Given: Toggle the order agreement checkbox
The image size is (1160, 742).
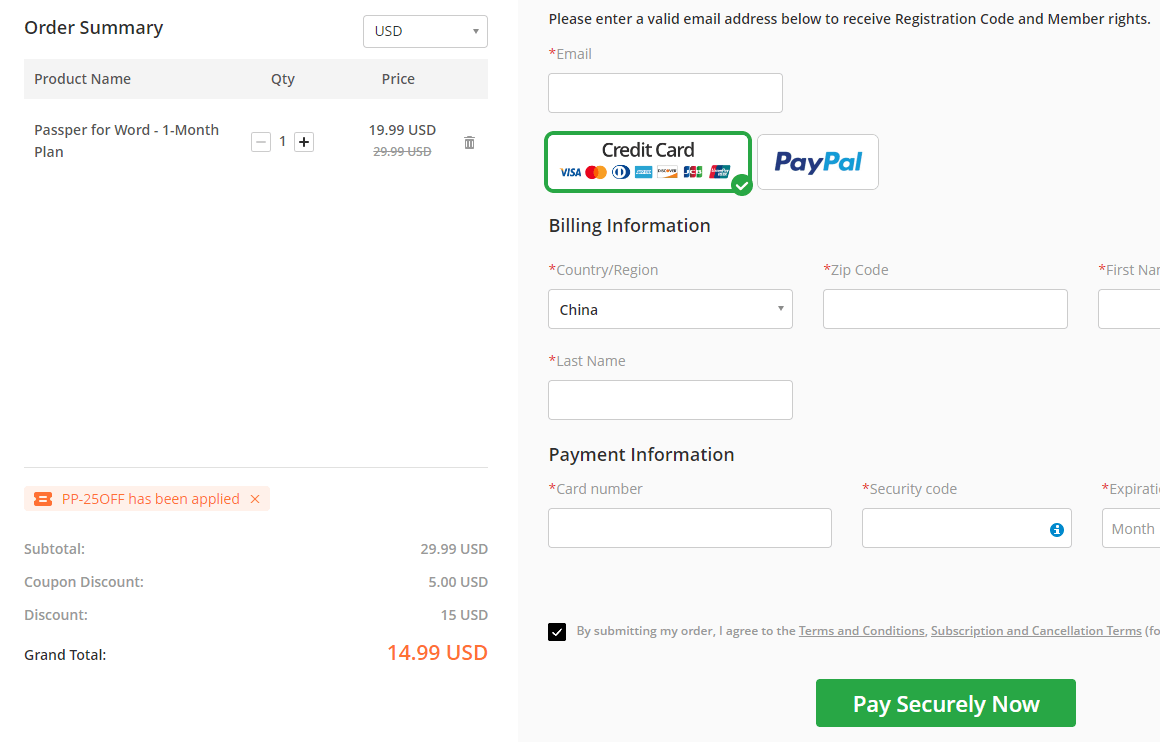Looking at the screenshot, I should [557, 632].
